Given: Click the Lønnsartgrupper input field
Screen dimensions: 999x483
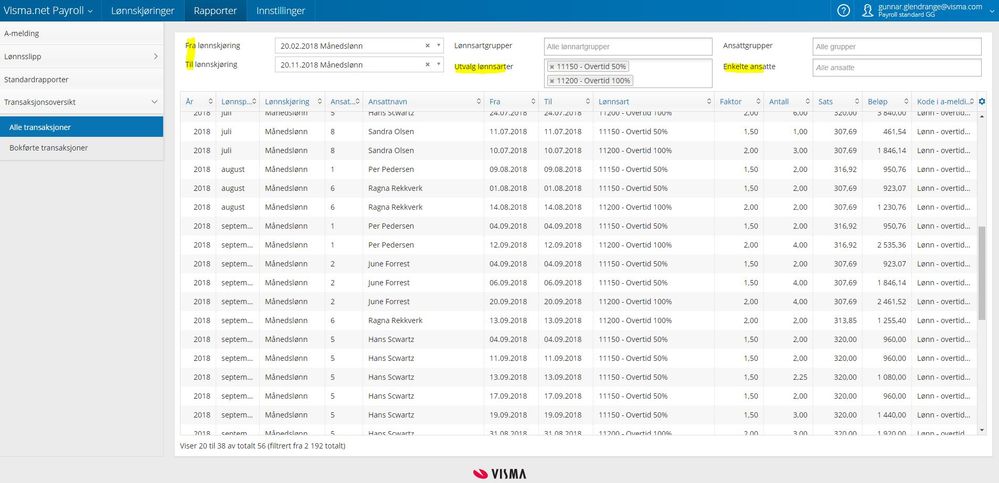Looking at the screenshot, I should click(628, 47).
